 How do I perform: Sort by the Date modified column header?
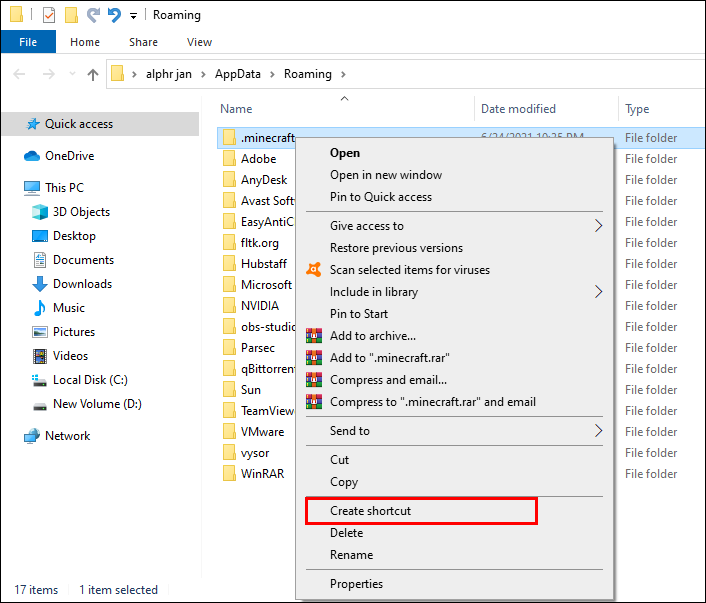point(518,109)
